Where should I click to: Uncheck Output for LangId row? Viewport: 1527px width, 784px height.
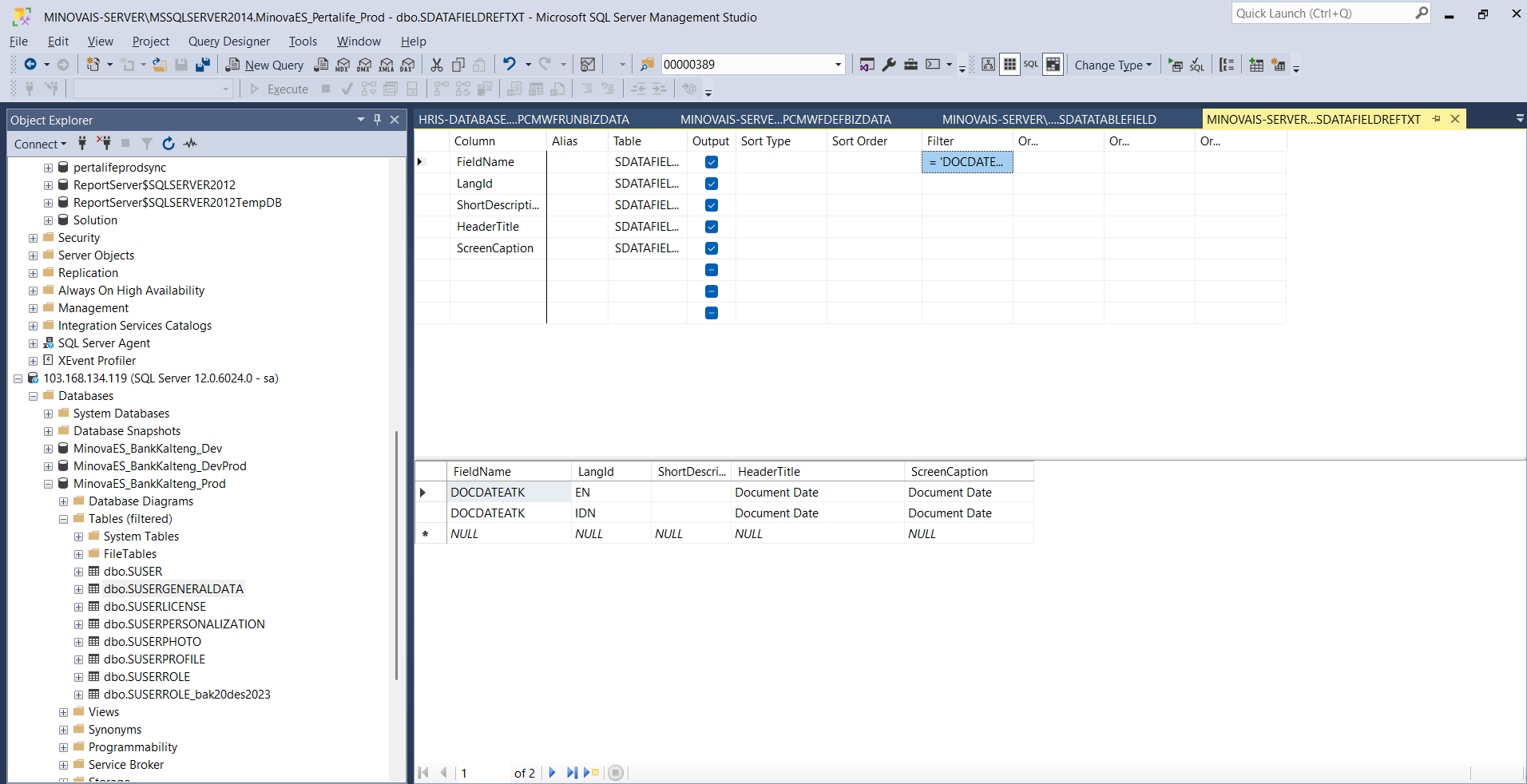pyautogui.click(x=712, y=184)
